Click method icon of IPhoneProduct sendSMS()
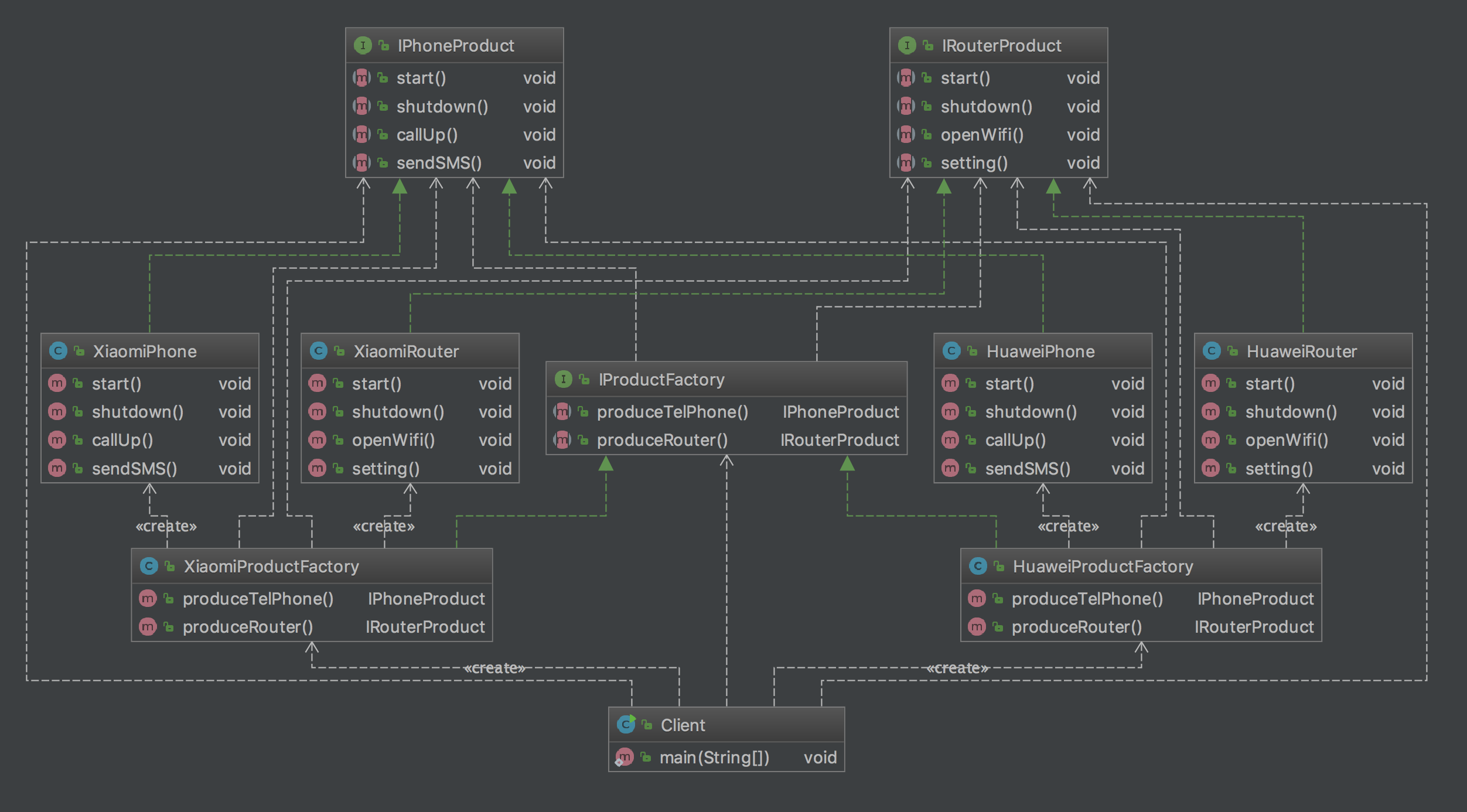 (361, 162)
